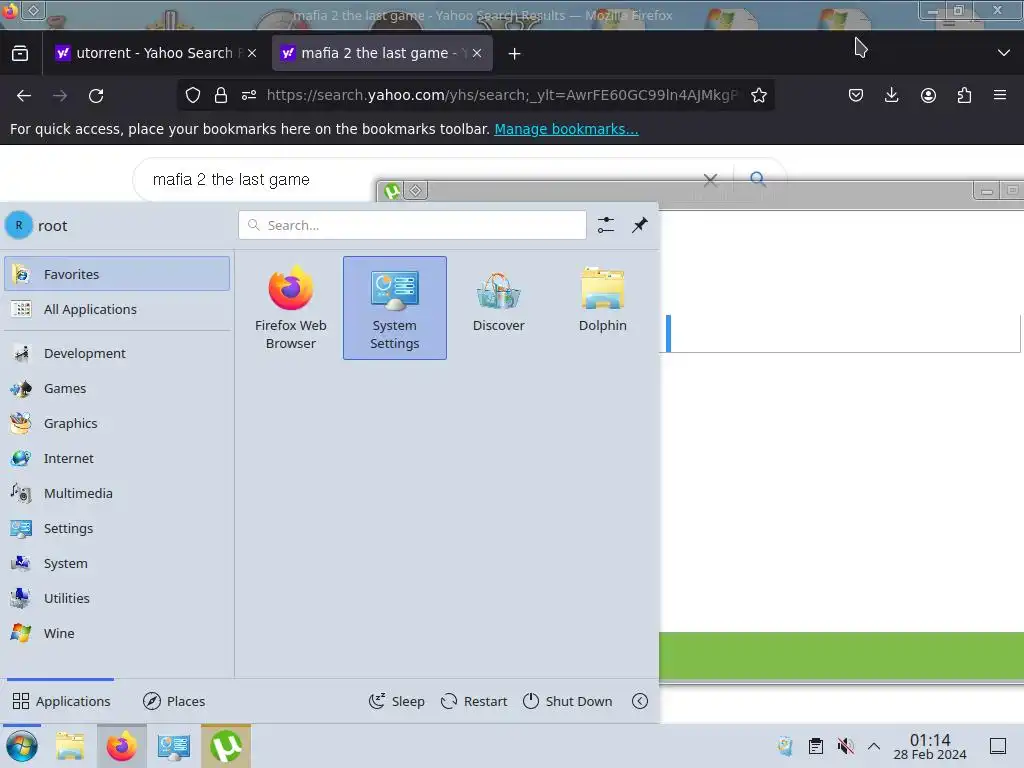The width and height of the screenshot is (1024, 768).
Task: Switch to Applications tab in launcher
Action: (61, 701)
